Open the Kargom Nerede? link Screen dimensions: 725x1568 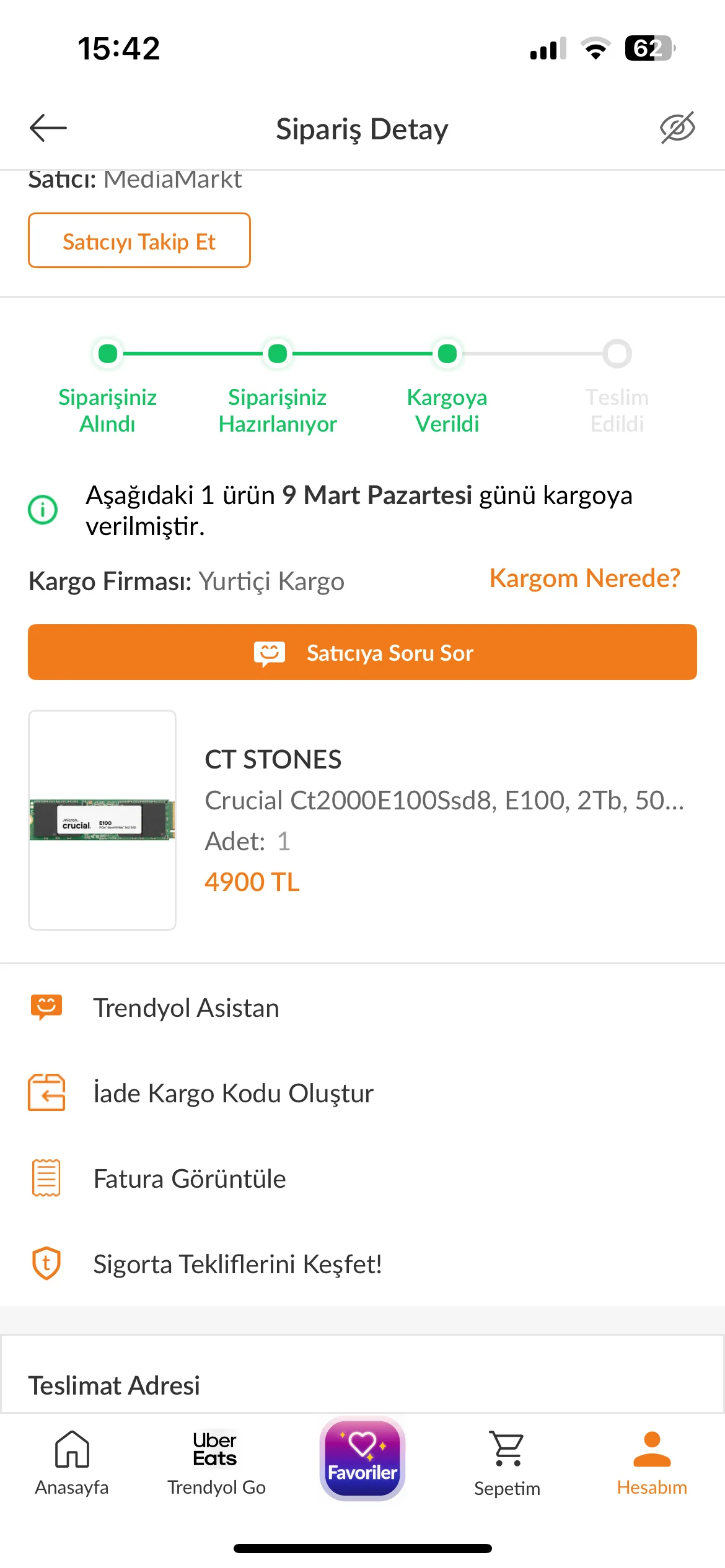584,578
